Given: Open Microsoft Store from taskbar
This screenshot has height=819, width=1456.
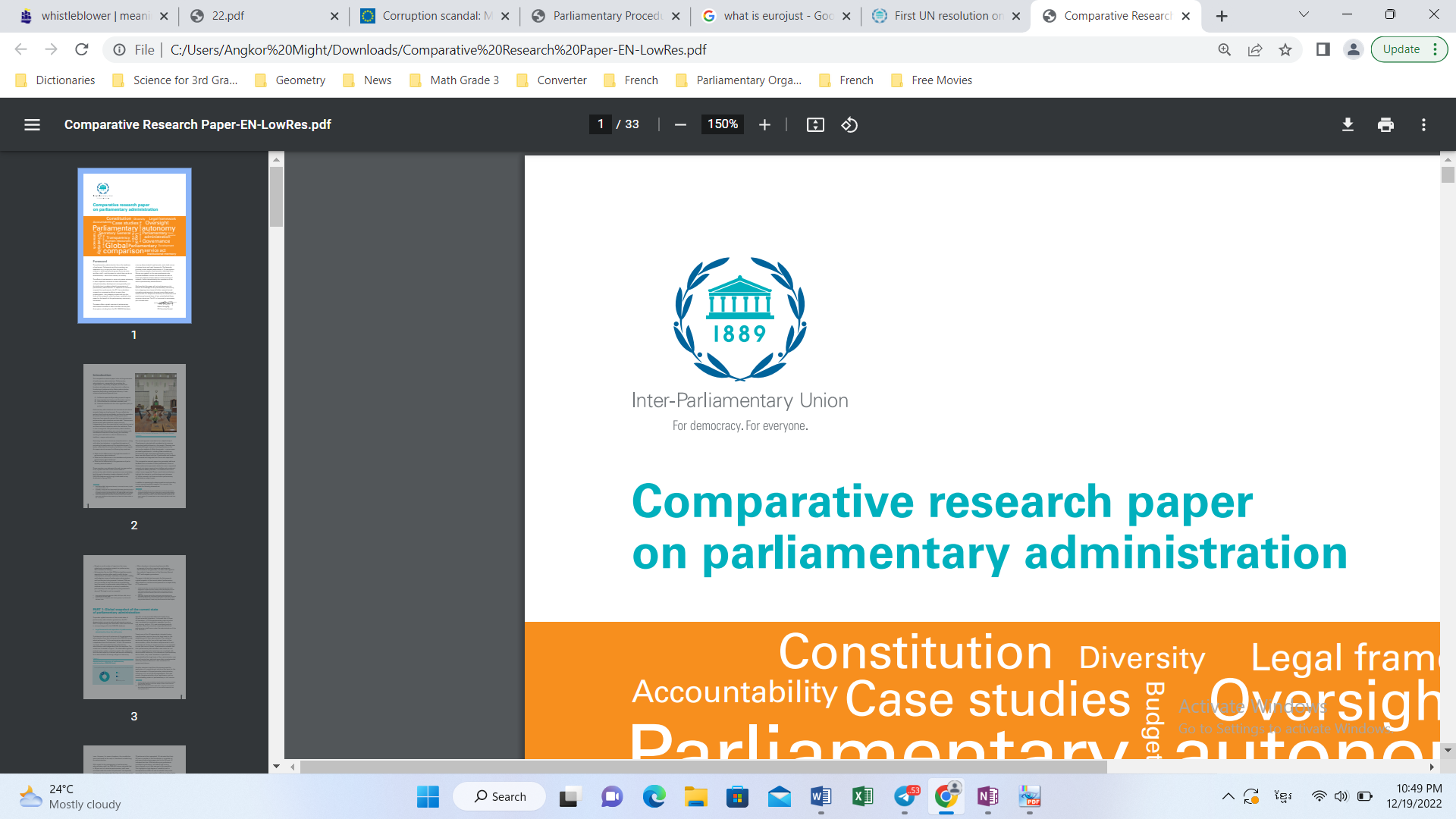Looking at the screenshot, I should point(737,796).
